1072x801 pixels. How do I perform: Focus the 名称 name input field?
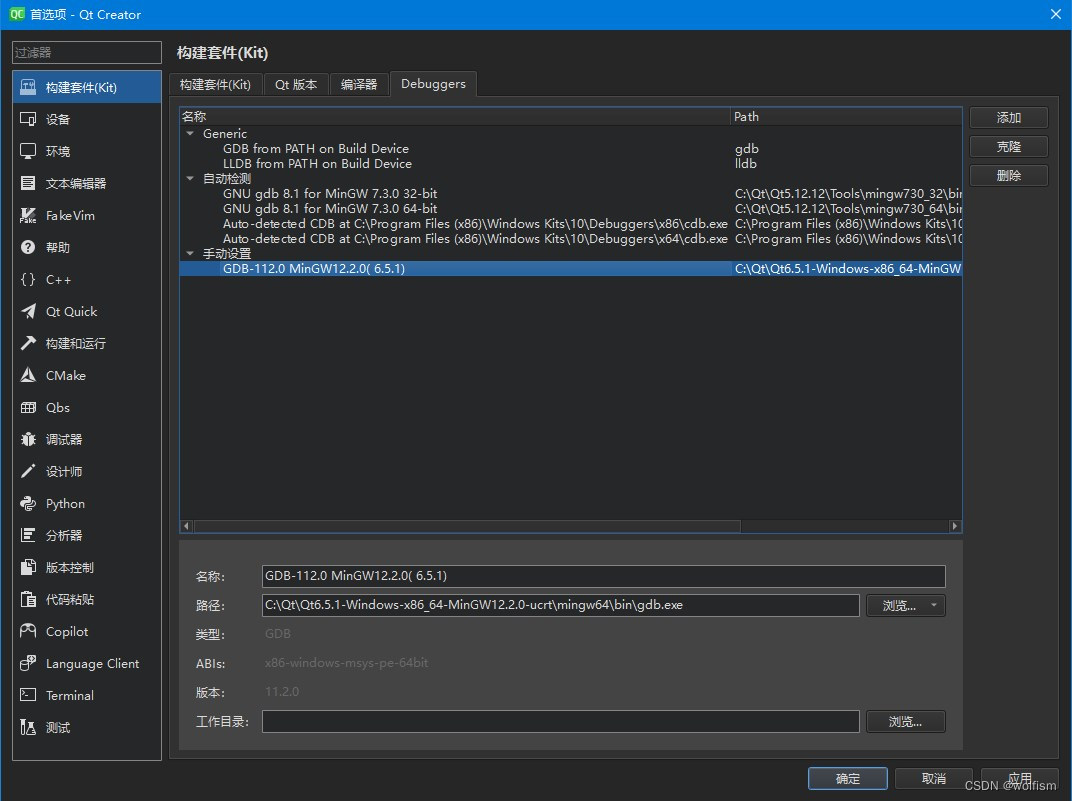pyautogui.click(x=604, y=576)
